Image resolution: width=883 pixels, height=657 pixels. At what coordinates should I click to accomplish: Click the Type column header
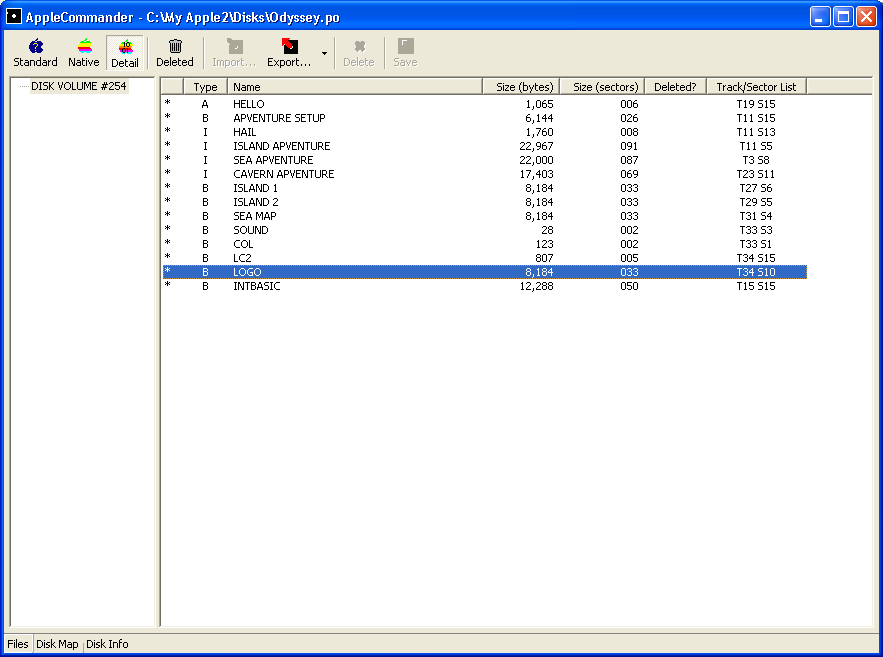tap(205, 87)
